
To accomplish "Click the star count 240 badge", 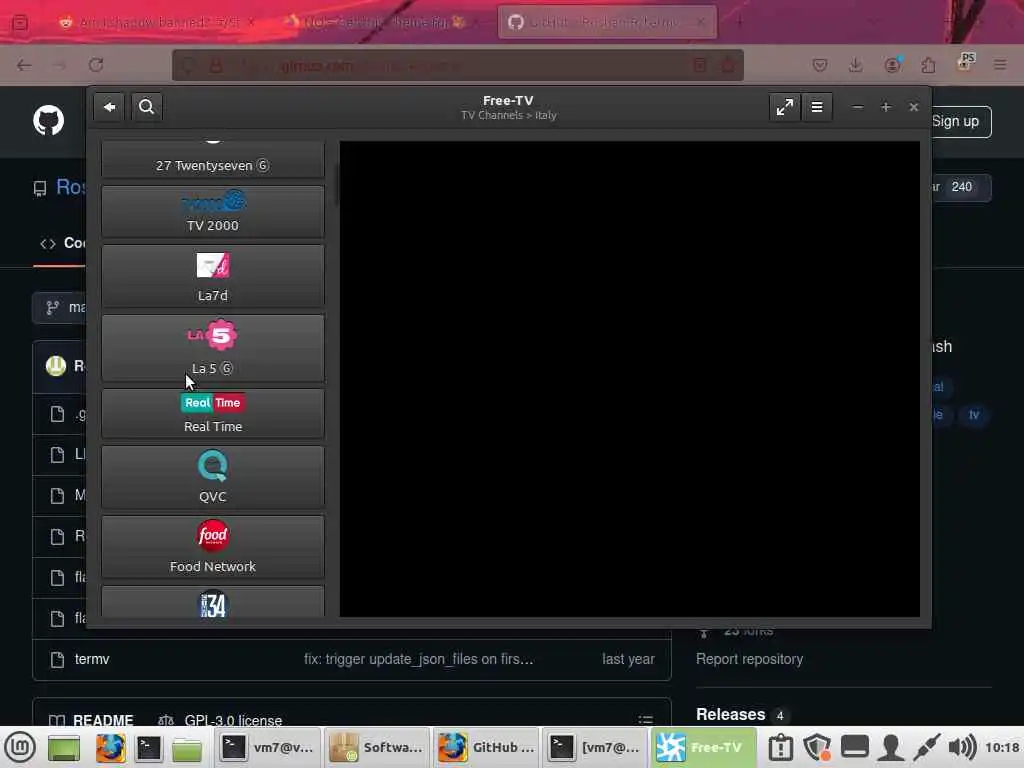I will pos(961,187).
